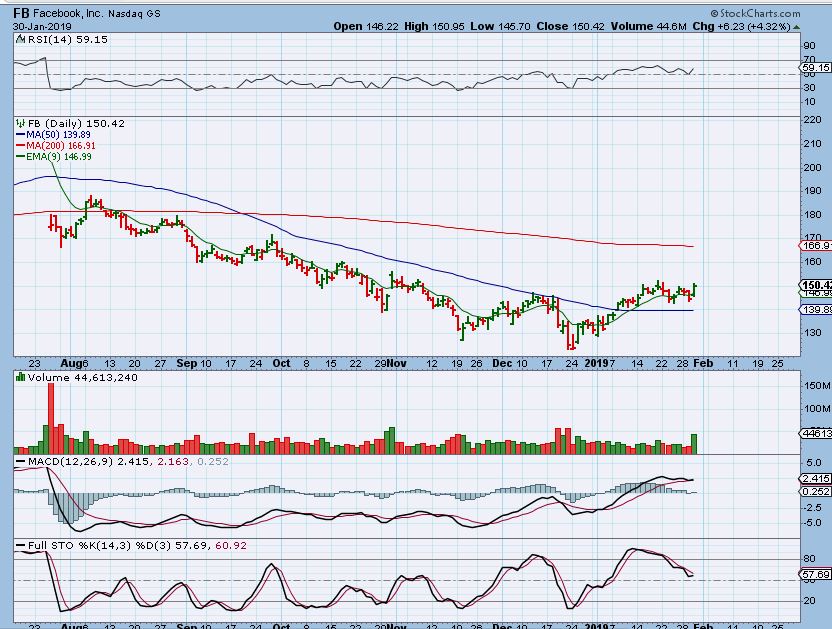Click the 166.91 MA(200) tag on price axis
The width and height of the screenshot is (832, 629).
(816, 245)
